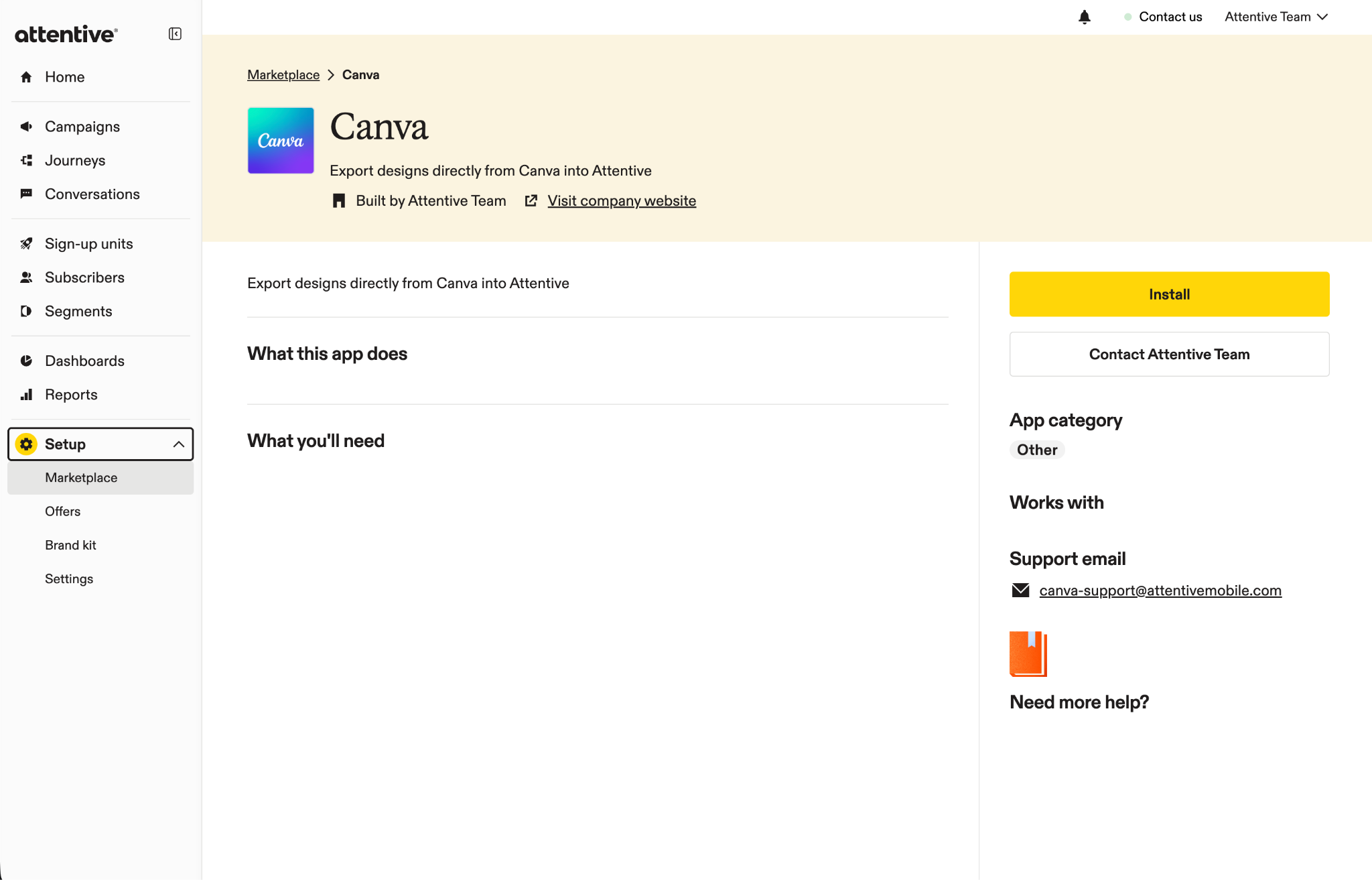Click the Built by Attentive Team text

(x=431, y=200)
